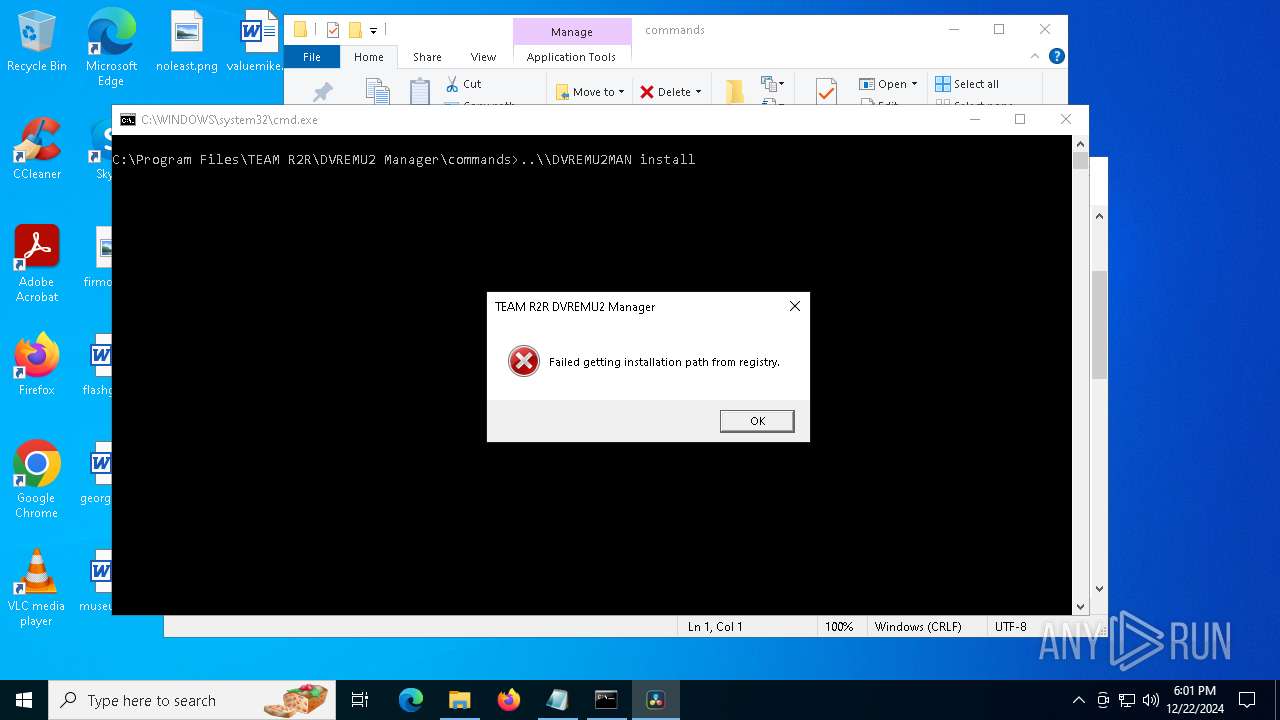Click the Paste clipboard icon
This screenshot has width=1280, height=720.
tap(420, 92)
